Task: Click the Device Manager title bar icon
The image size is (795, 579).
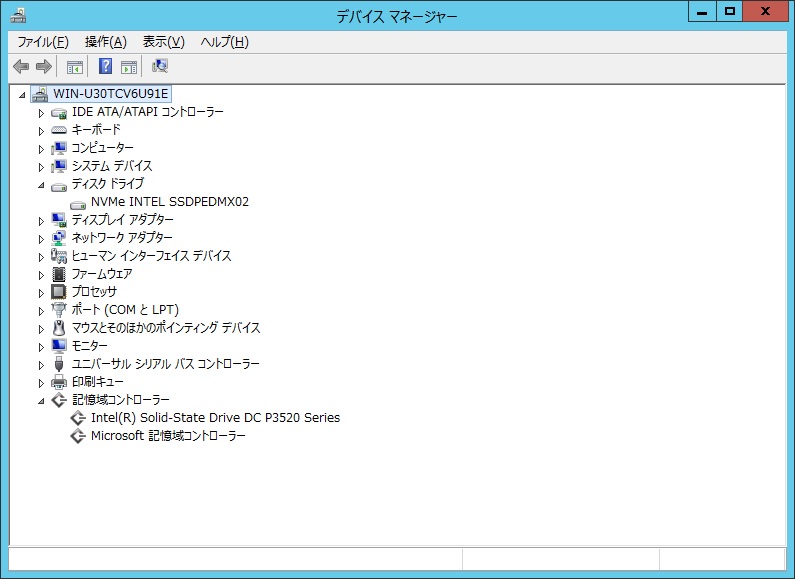Action: pos(18,14)
